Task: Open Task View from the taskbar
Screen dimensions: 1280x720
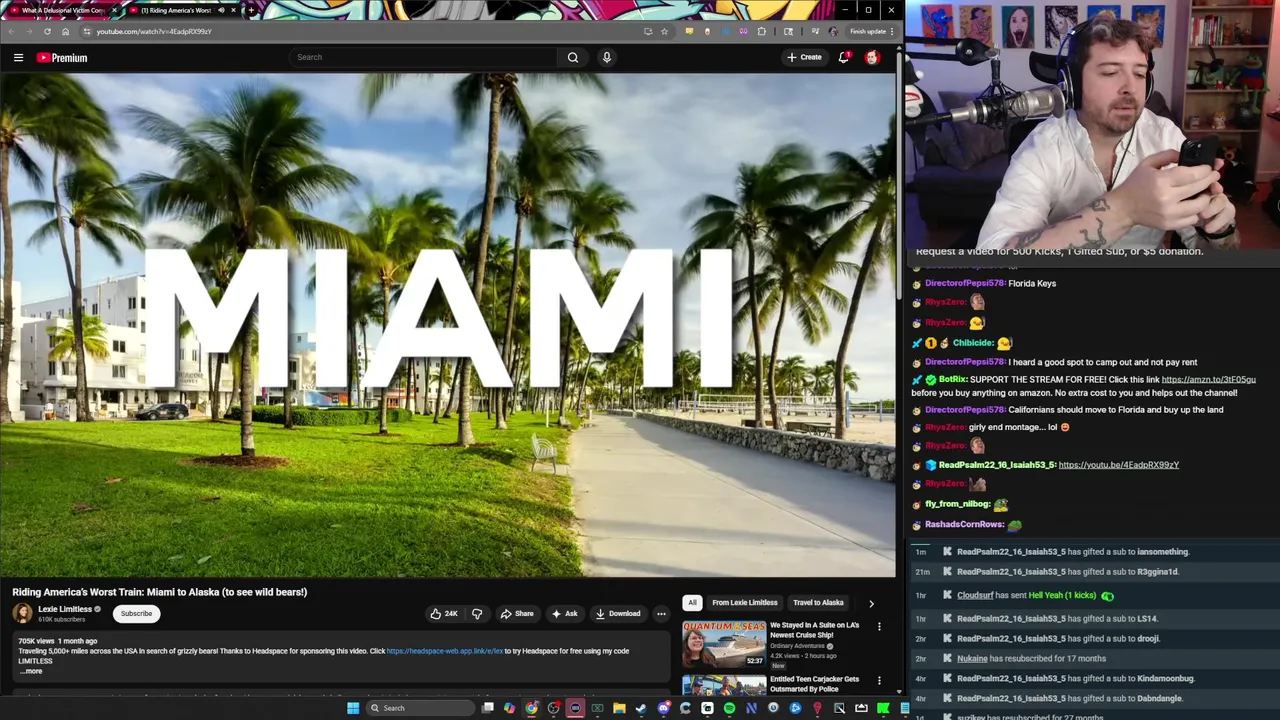Action: [487, 708]
